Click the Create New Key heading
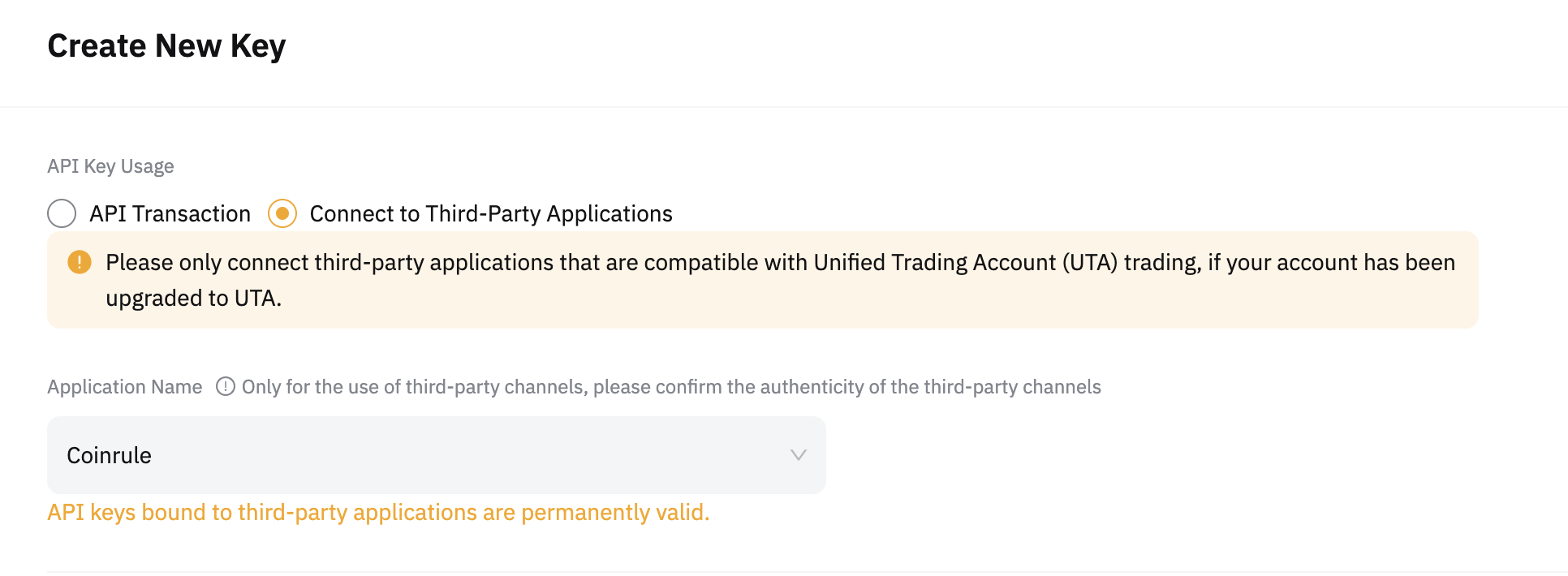The image size is (1568, 576). [166, 45]
